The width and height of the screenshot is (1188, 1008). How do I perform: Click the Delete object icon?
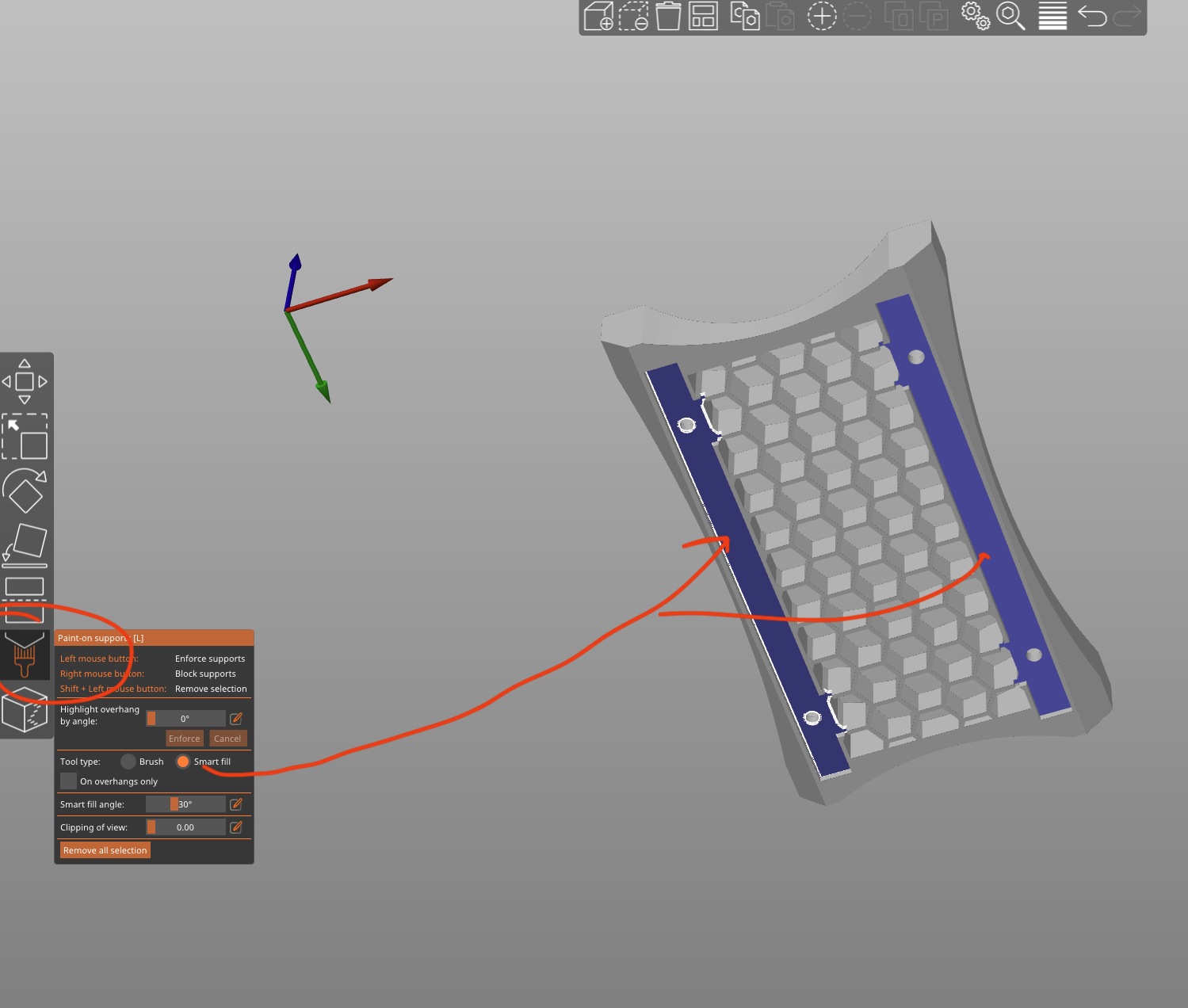point(633,16)
